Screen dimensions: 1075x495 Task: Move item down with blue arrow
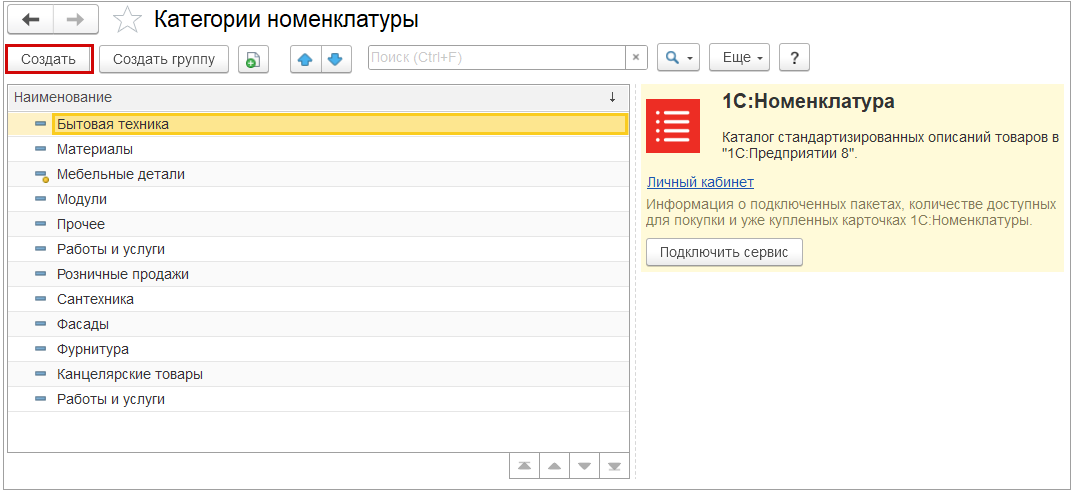(x=334, y=59)
